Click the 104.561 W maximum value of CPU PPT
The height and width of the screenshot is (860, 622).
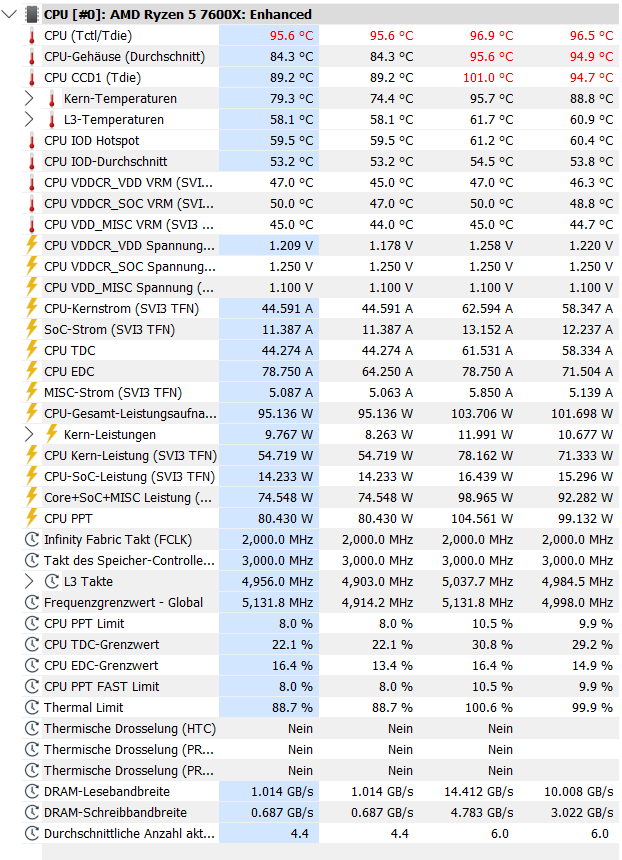(x=482, y=518)
